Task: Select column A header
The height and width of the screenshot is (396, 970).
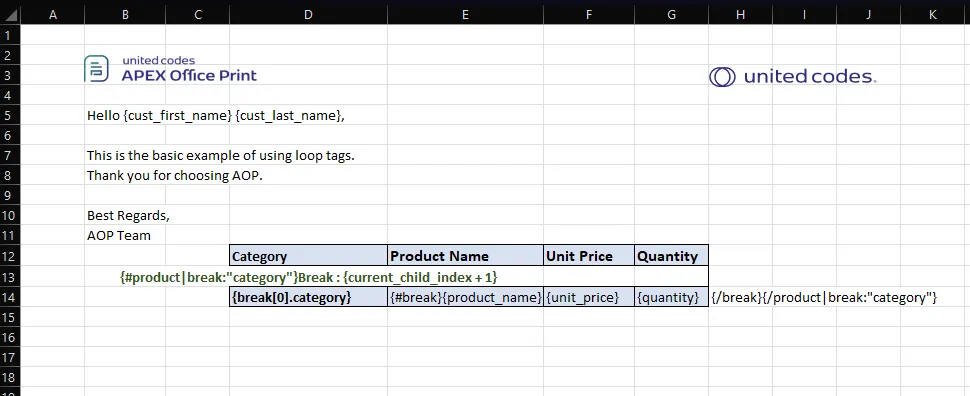Action: tap(53, 15)
